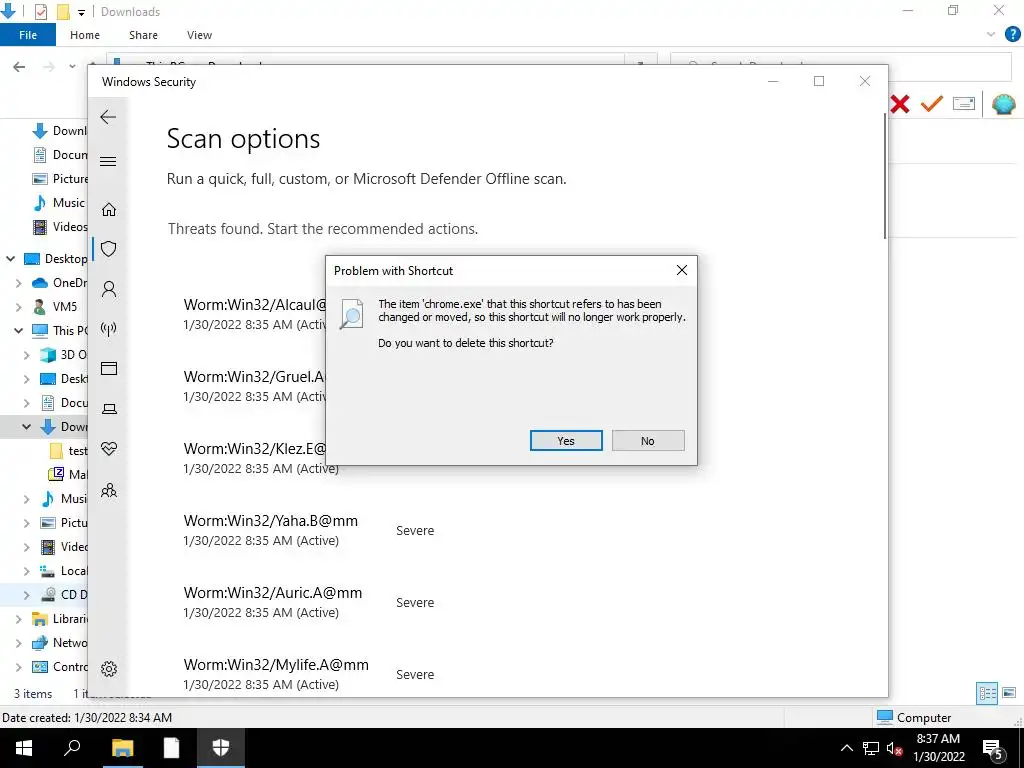Click the red X icon in Explorer ribbon
This screenshot has height=768, width=1024.
click(900, 104)
